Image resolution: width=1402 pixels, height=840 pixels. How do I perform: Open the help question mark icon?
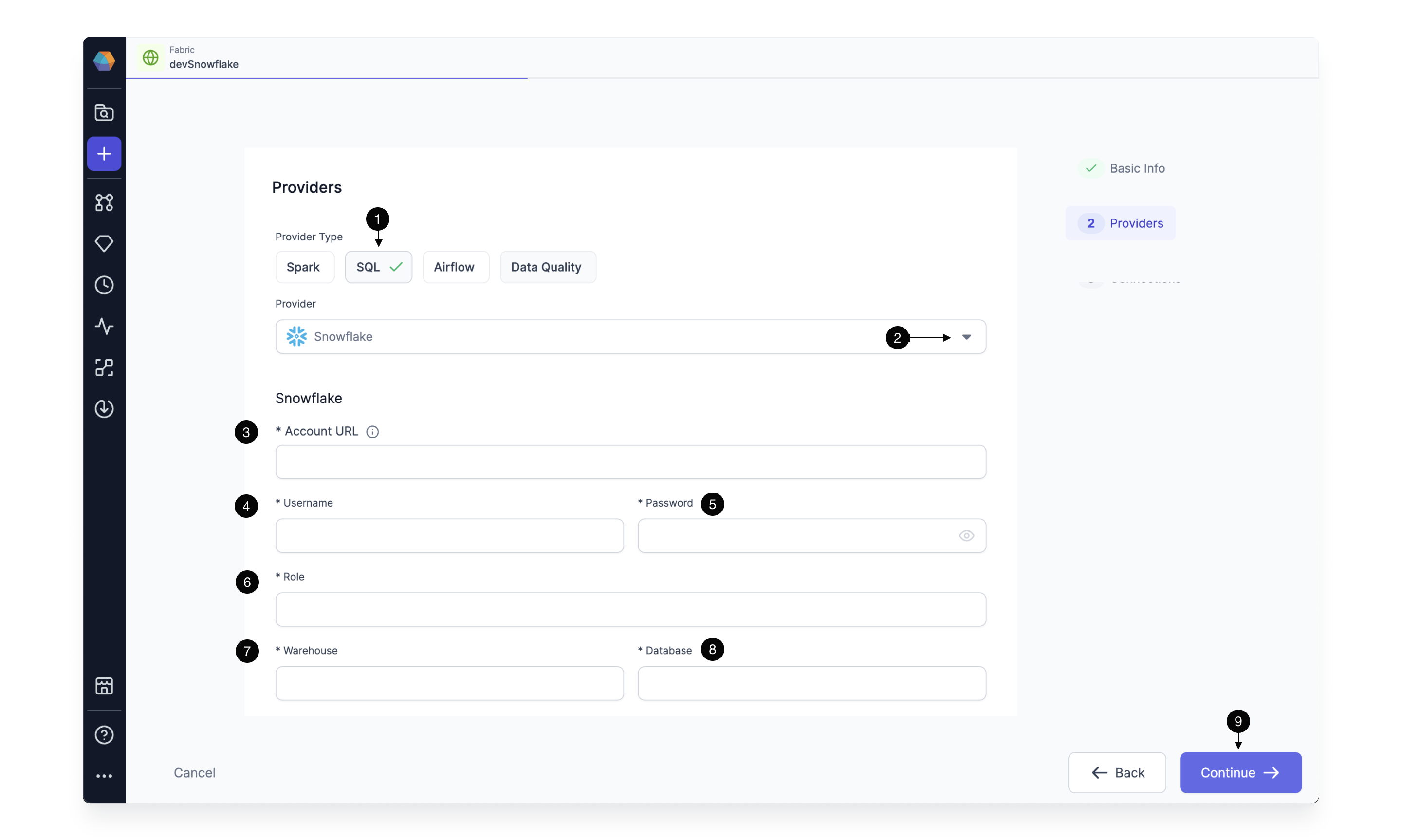click(104, 735)
